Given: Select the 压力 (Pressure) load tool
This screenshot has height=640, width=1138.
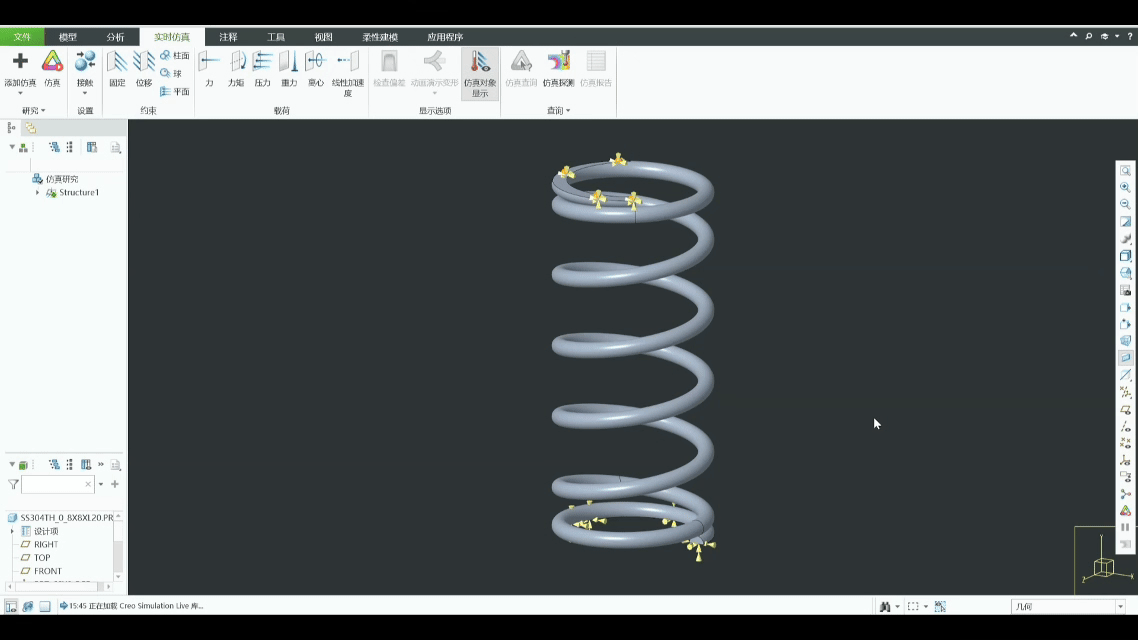Looking at the screenshot, I should [262, 68].
